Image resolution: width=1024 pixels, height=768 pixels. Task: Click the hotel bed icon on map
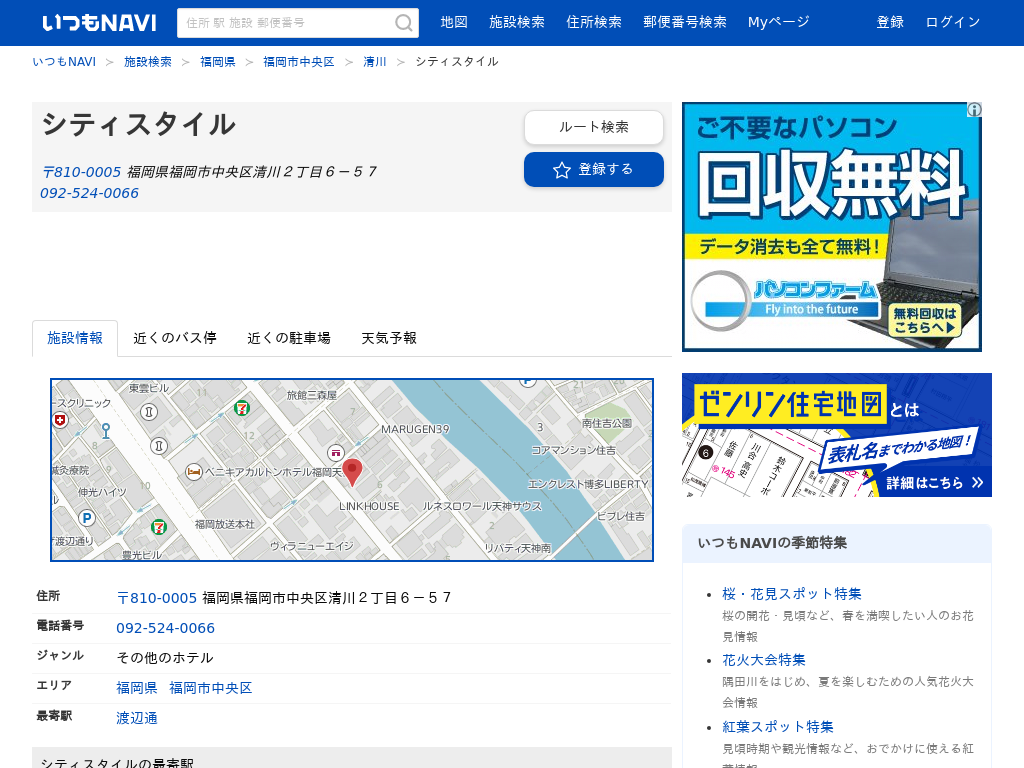(194, 471)
